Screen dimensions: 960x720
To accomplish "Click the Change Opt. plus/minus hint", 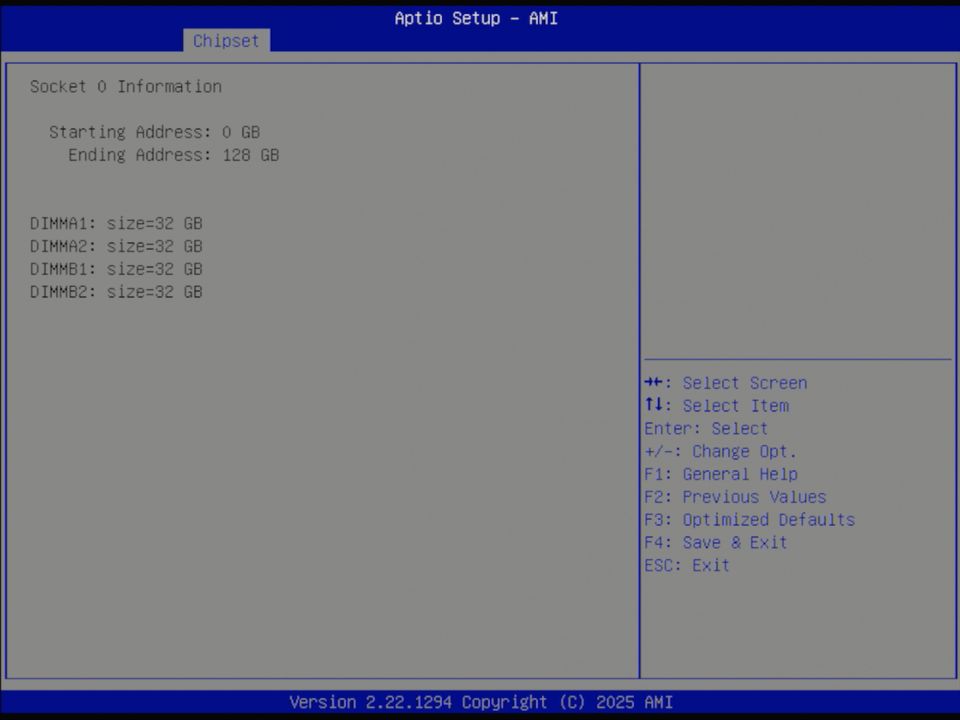I will point(720,451).
